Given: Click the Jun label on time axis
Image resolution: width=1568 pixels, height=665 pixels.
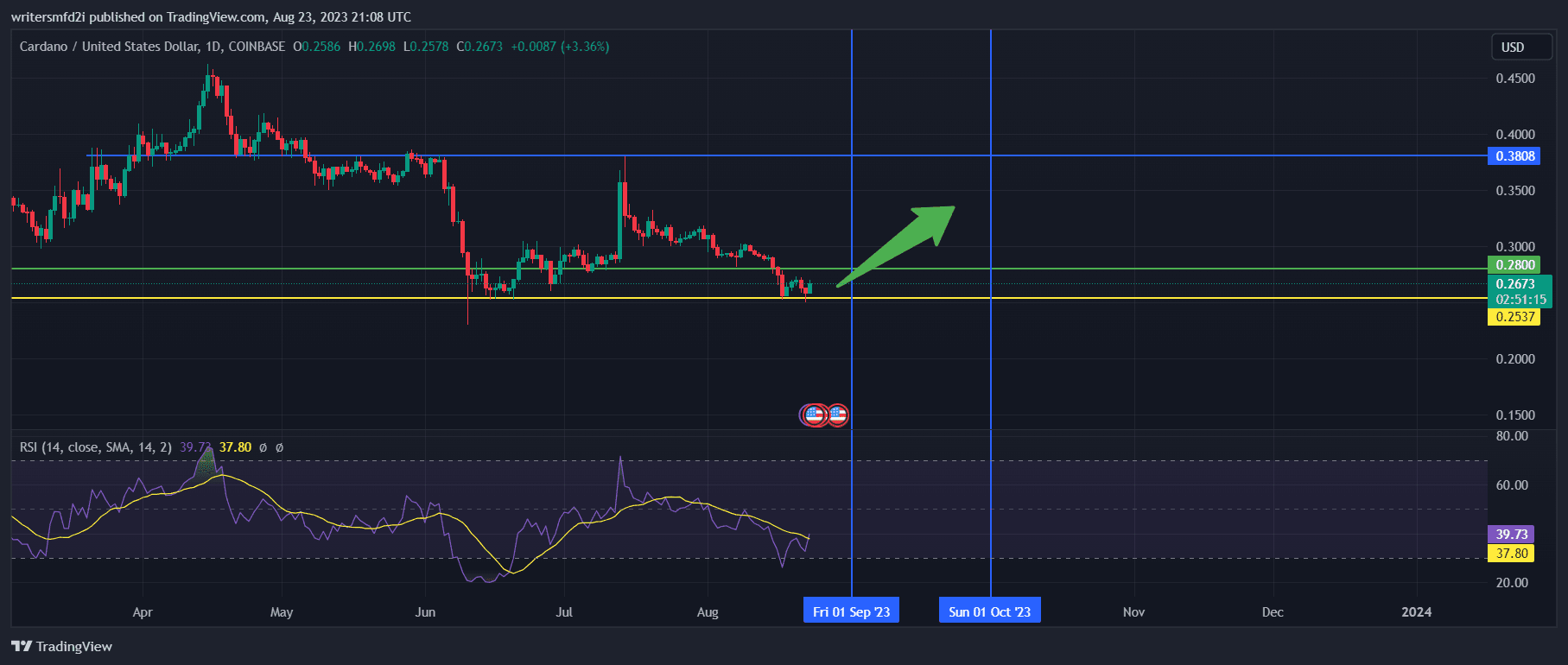Looking at the screenshot, I should 425,611.
